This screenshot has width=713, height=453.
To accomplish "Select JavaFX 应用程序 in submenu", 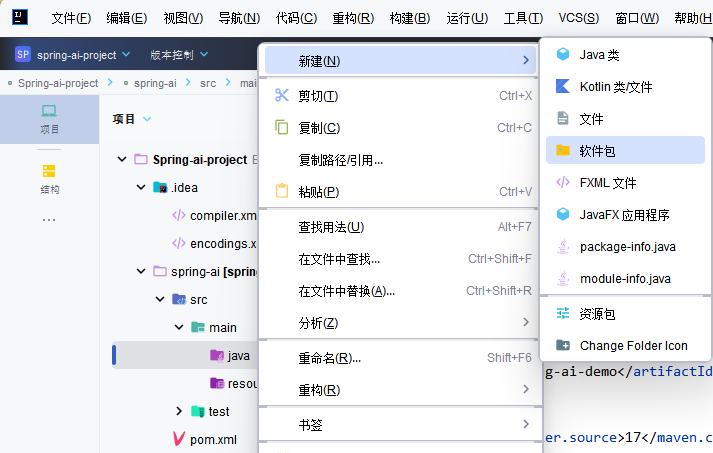I will pyautogui.click(x=625, y=214).
